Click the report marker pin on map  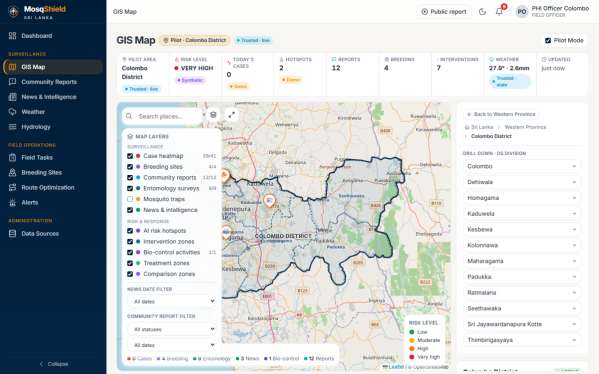click(269, 201)
